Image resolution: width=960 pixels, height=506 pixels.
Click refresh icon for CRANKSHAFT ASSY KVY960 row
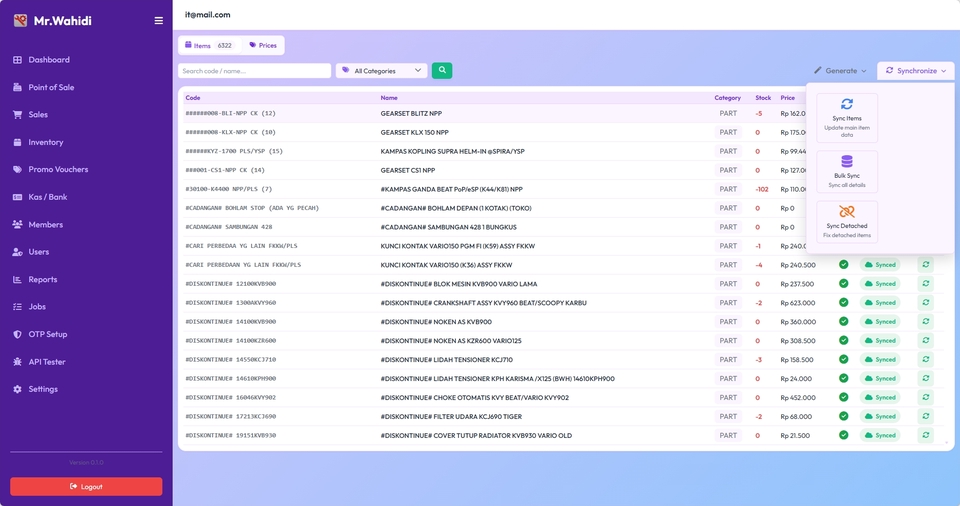pos(926,303)
